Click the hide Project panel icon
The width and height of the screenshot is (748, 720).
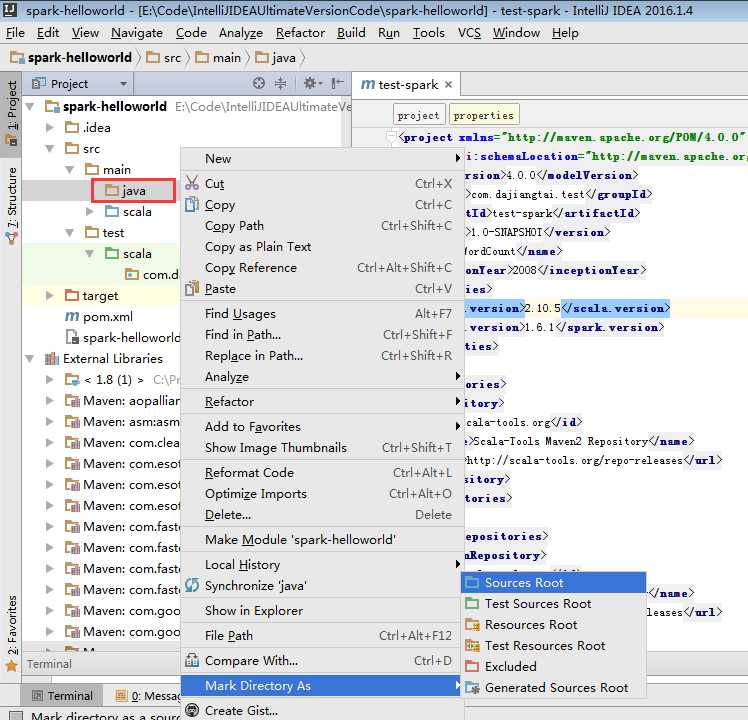337,83
